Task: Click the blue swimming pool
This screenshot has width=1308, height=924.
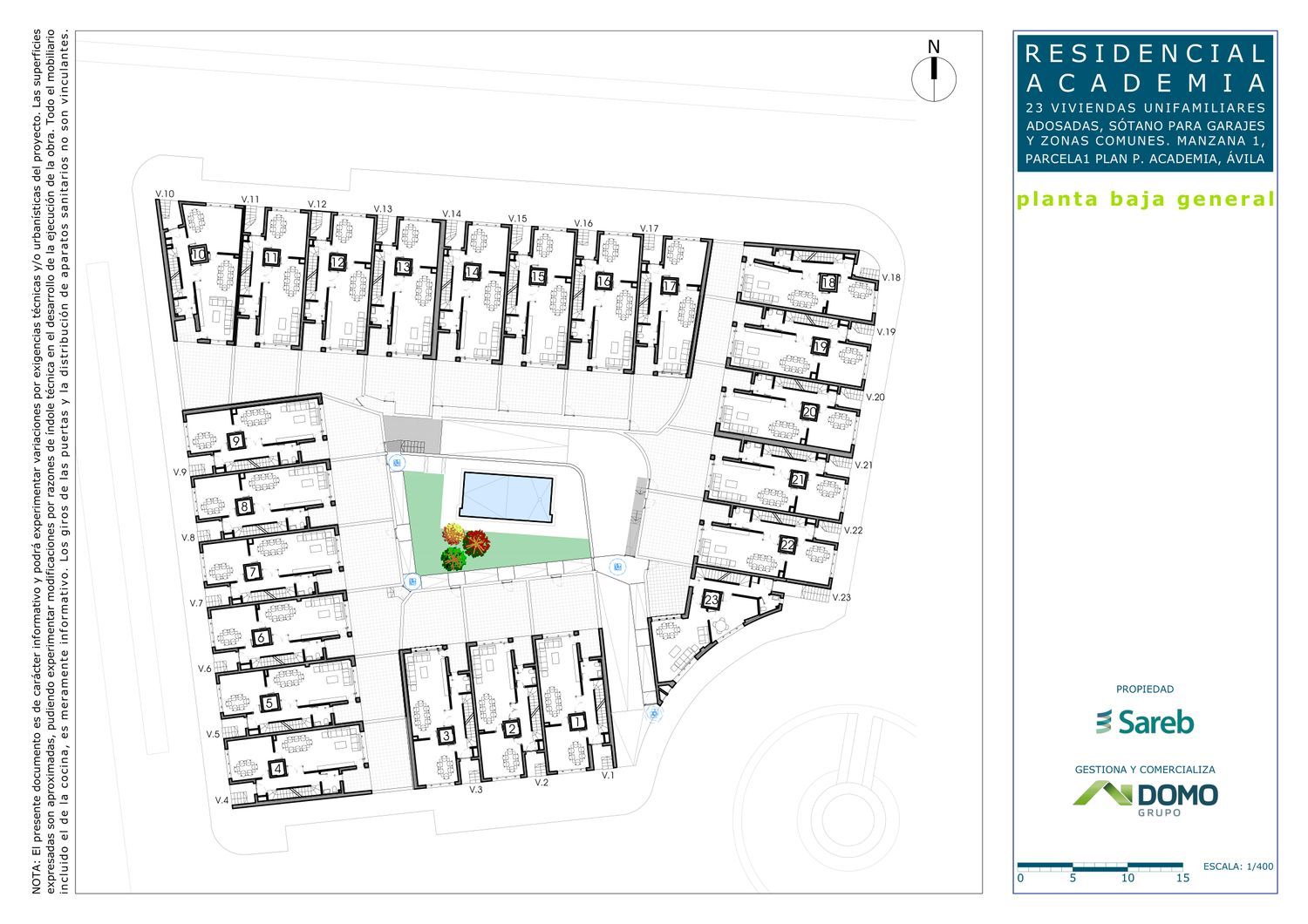Action: [507, 498]
